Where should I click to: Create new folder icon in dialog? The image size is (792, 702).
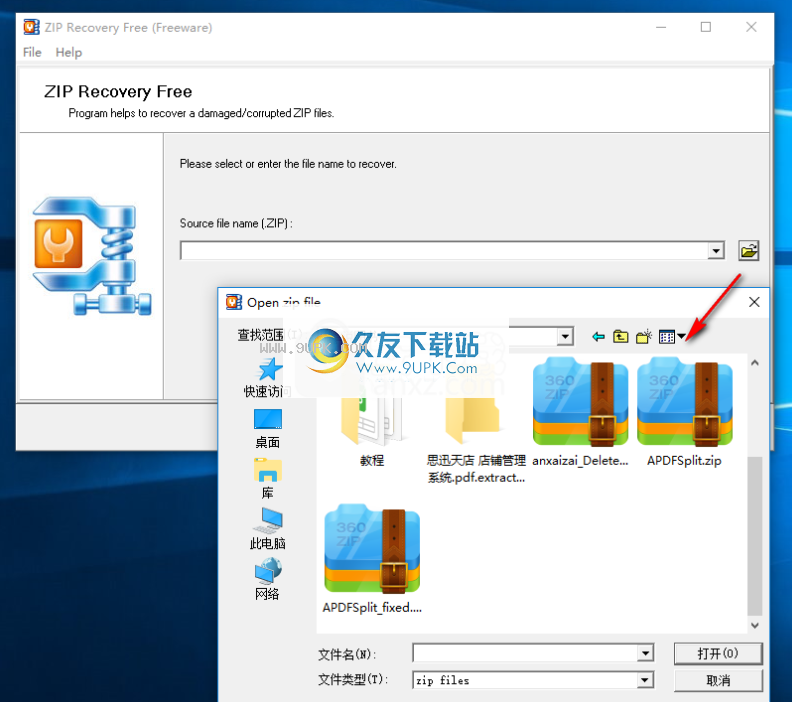644,336
